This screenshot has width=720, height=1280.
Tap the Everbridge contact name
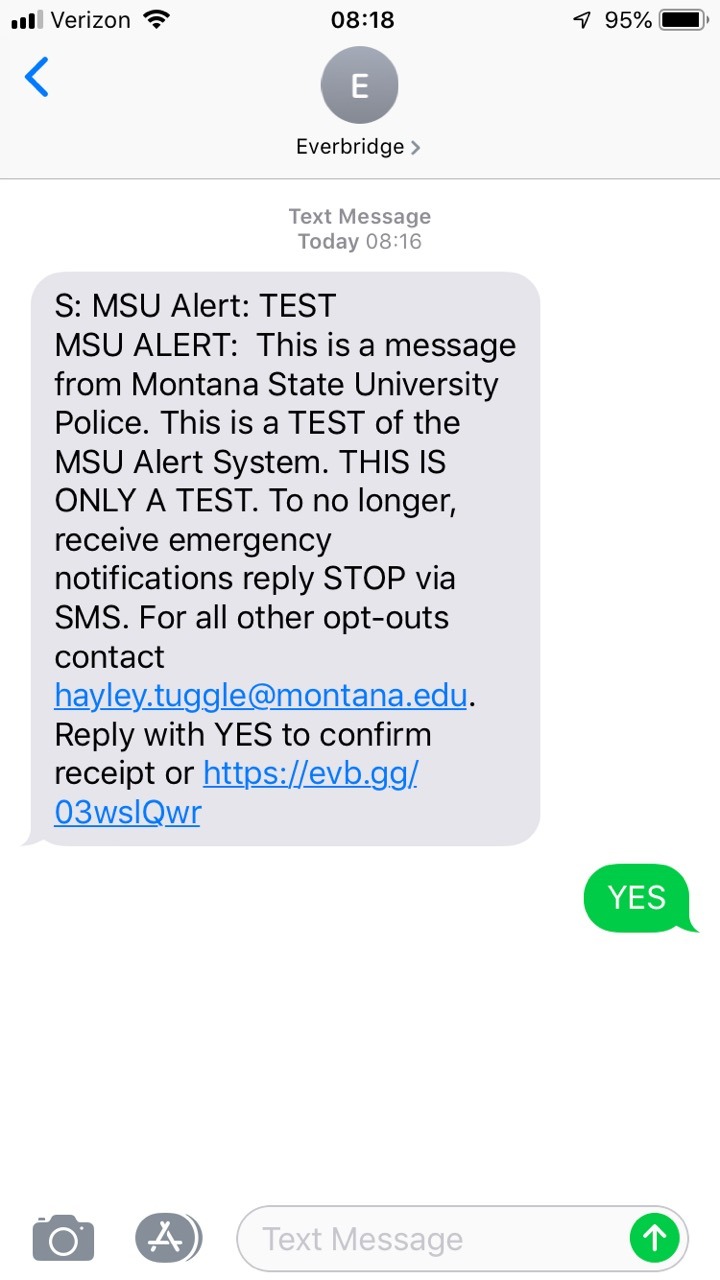click(x=350, y=147)
